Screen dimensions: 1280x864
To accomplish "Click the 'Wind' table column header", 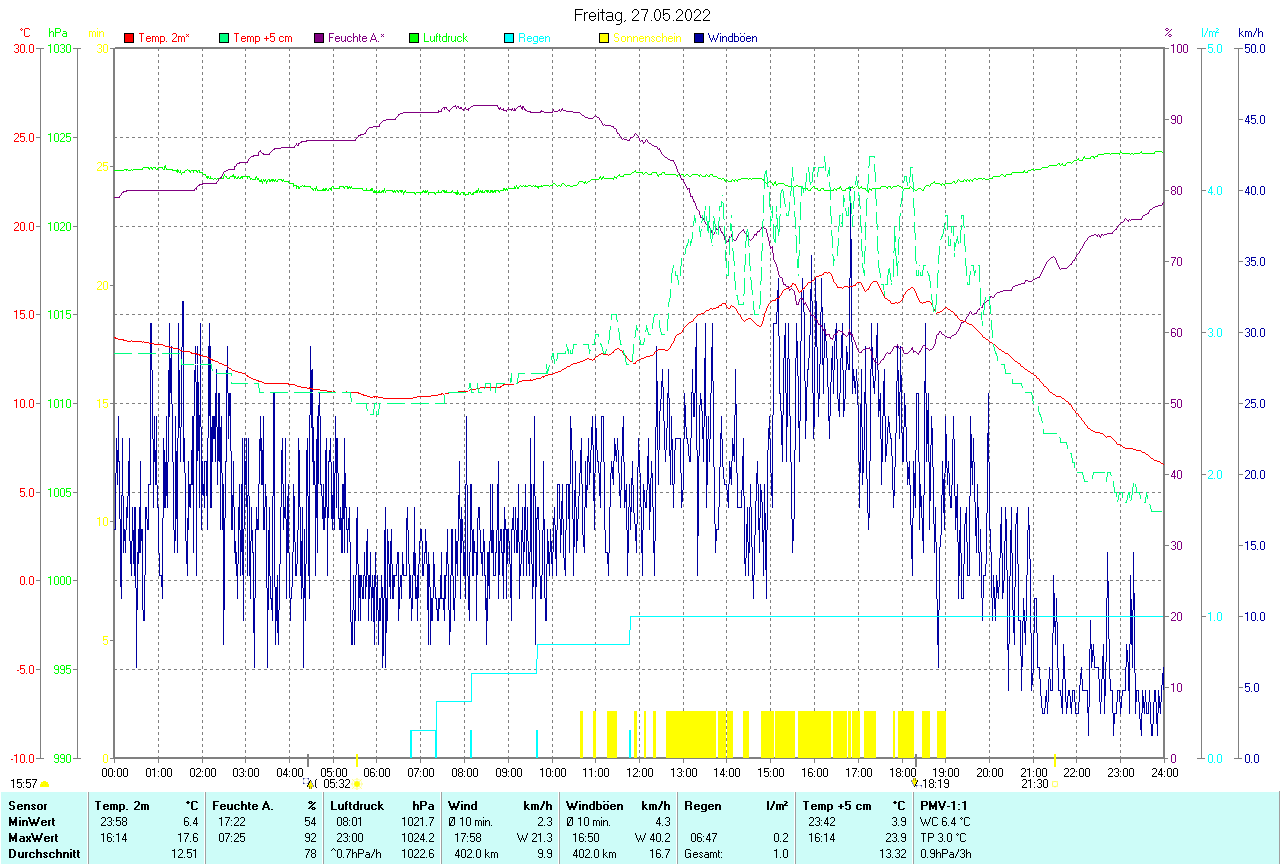I will click(x=463, y=805).
